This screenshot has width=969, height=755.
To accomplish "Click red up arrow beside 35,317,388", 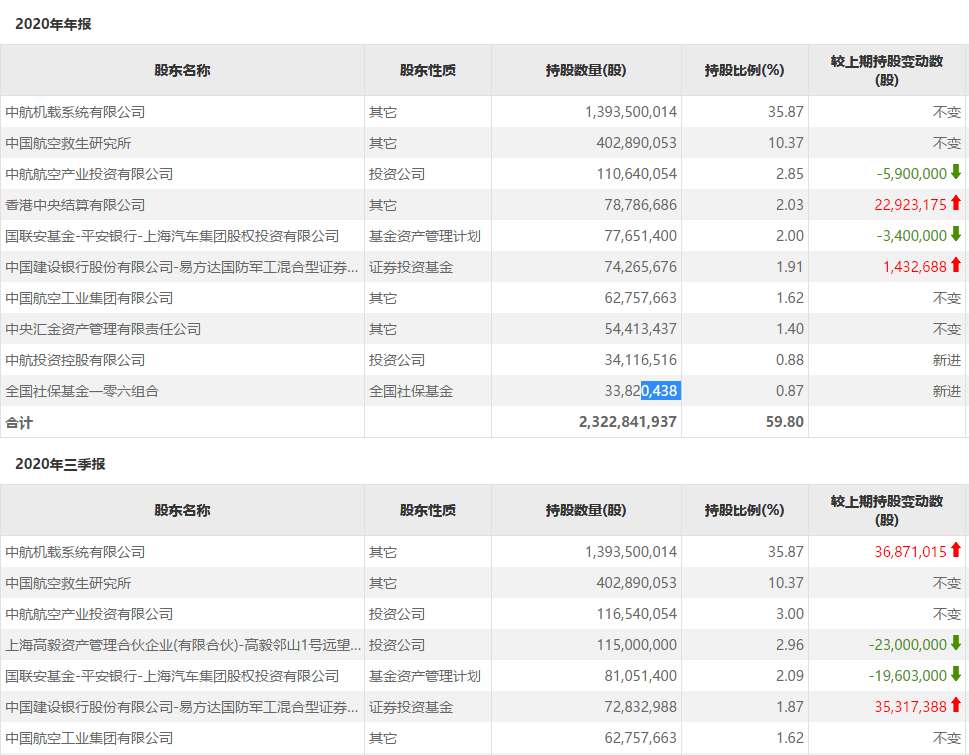I will 955,705.
